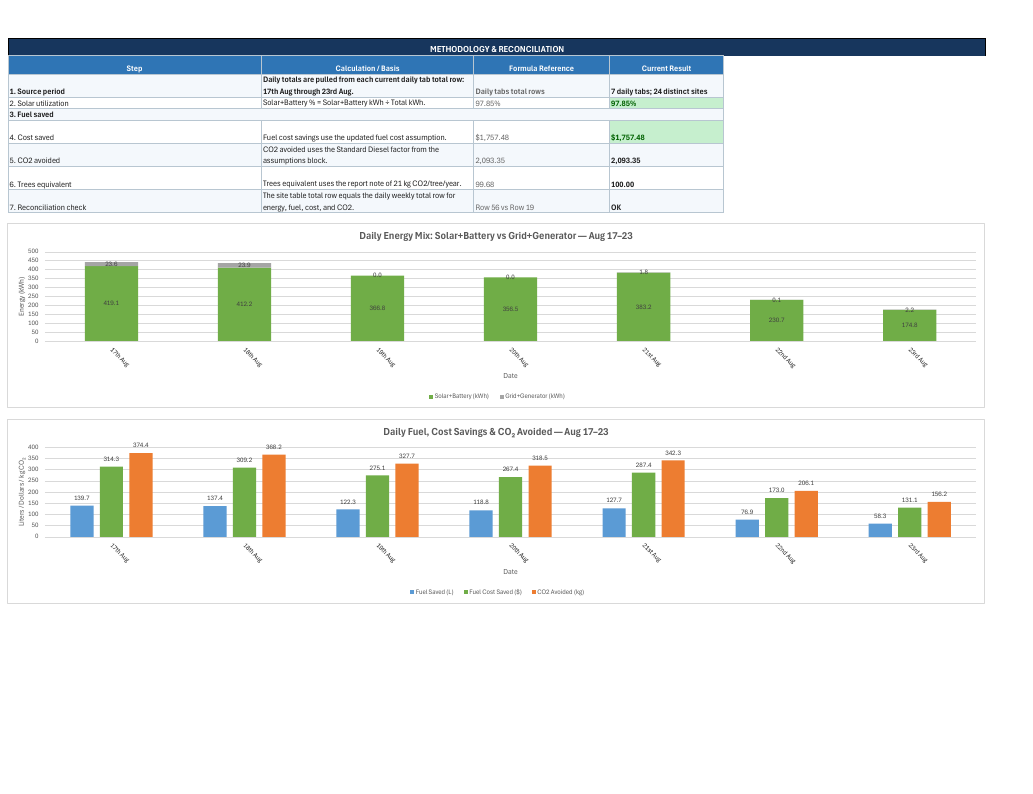Click the Fuel Cost Saved ($) legend entry

click(493, 592)
